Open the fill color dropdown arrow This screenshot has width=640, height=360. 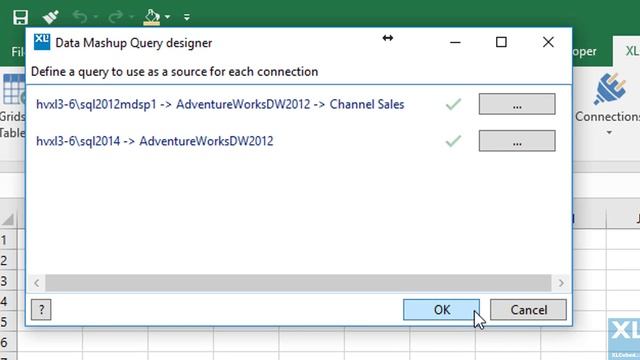[167, 17]
